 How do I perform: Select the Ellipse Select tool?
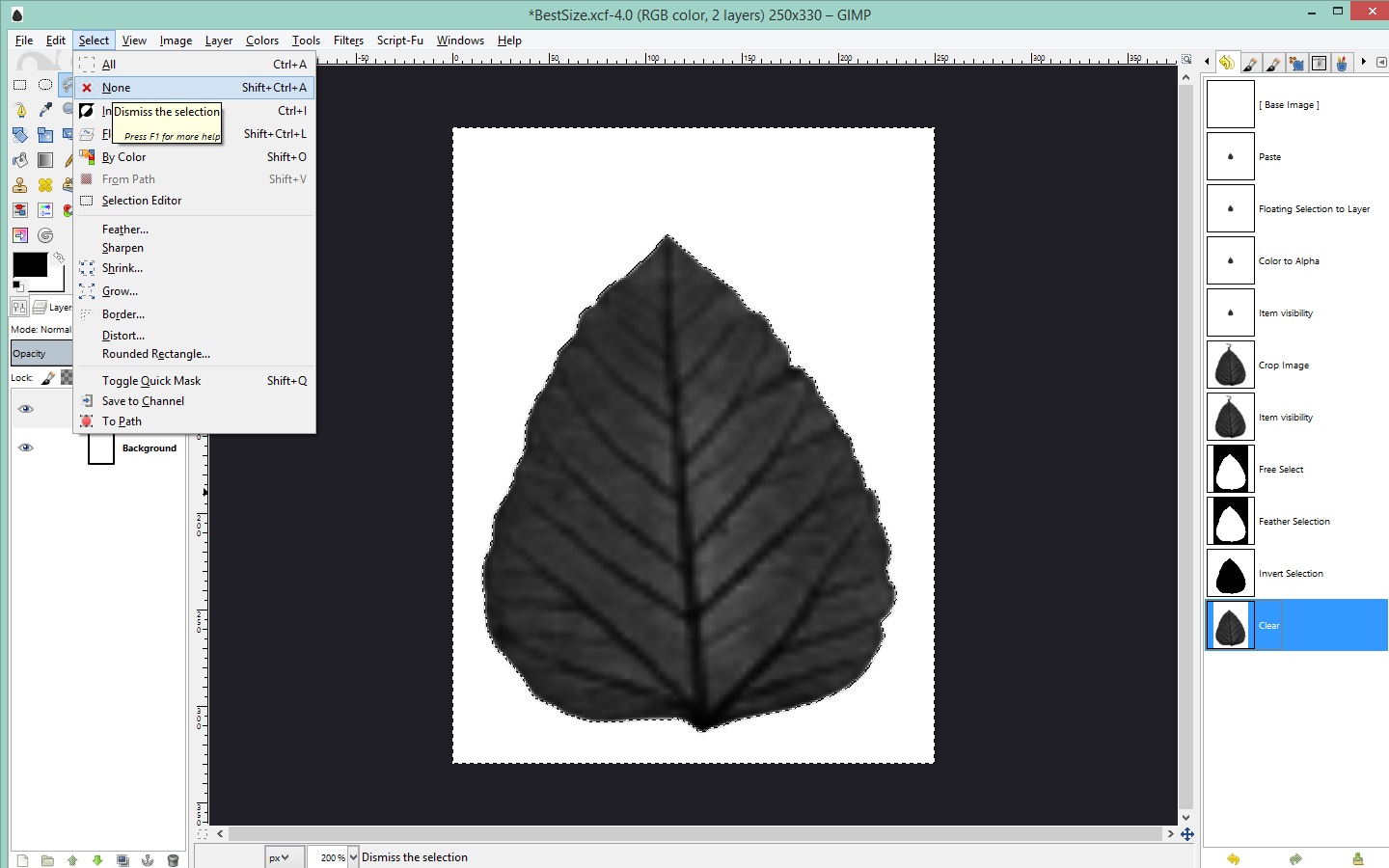(x=44, y=85)
